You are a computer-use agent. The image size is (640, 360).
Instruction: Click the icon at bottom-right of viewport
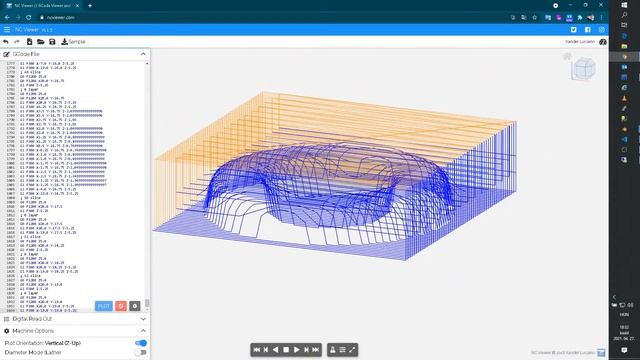601,352
